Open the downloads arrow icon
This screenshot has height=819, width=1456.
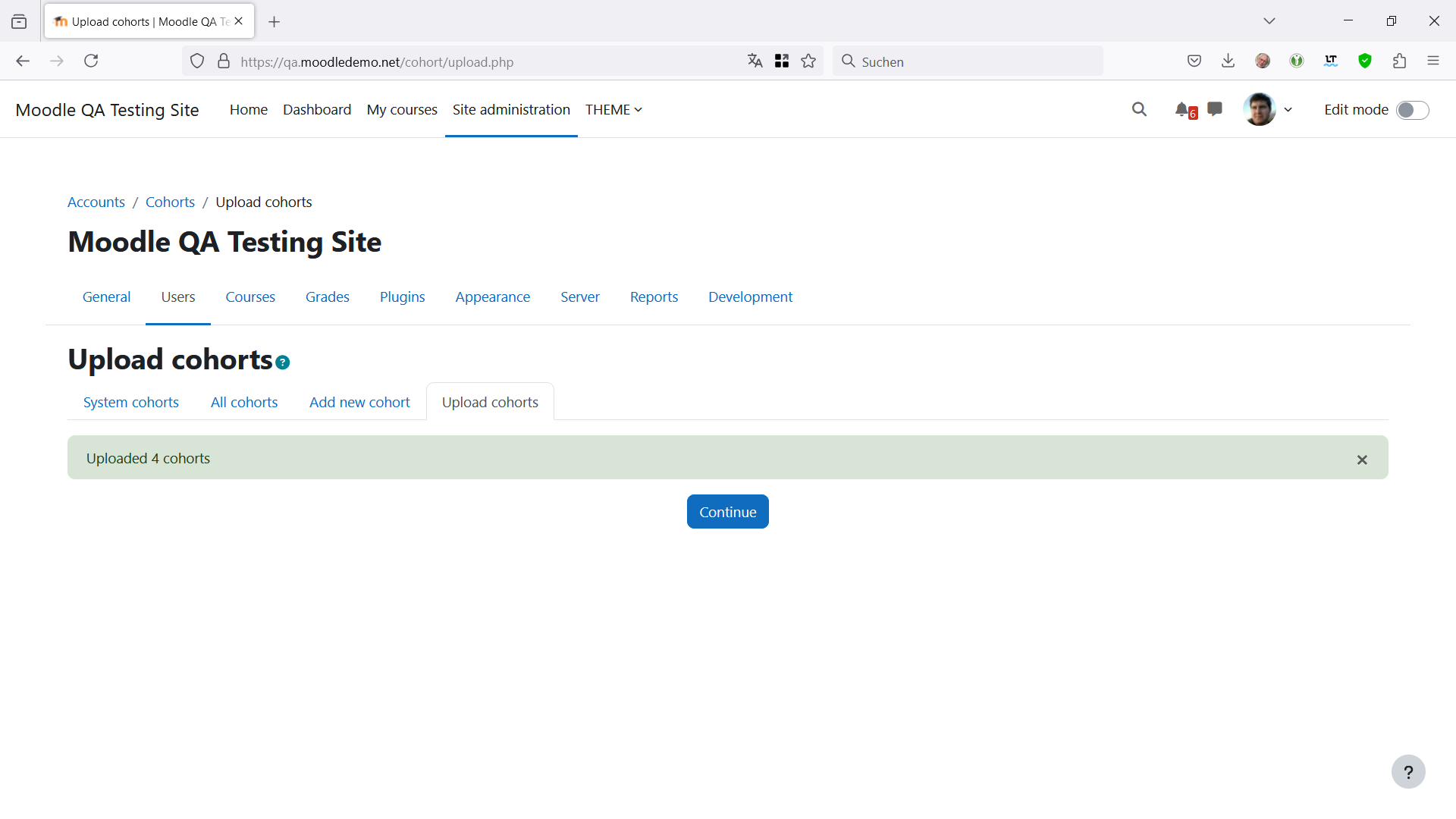tap(1228, 61)
